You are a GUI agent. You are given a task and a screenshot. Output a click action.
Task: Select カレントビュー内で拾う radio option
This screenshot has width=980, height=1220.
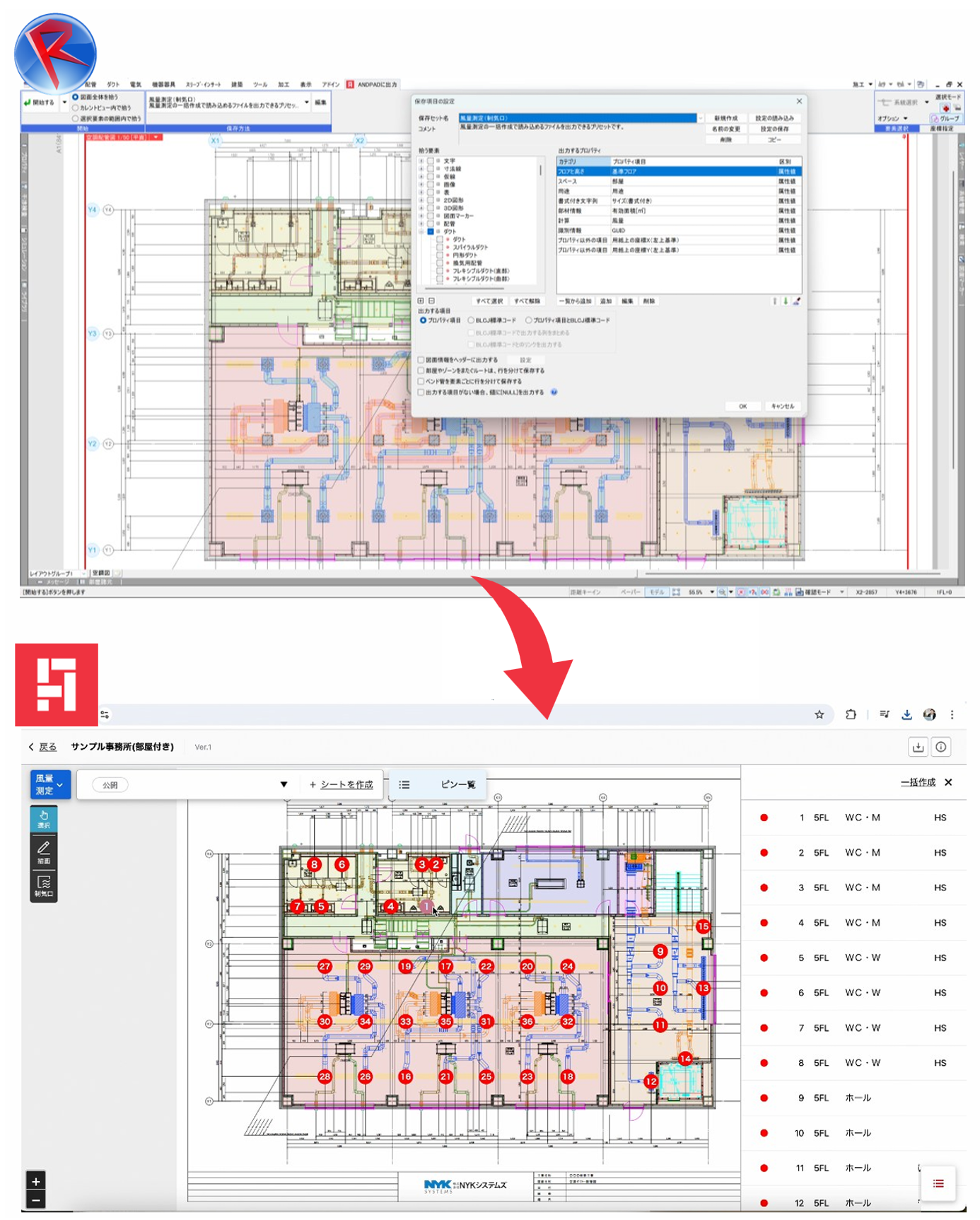(76, 108)
